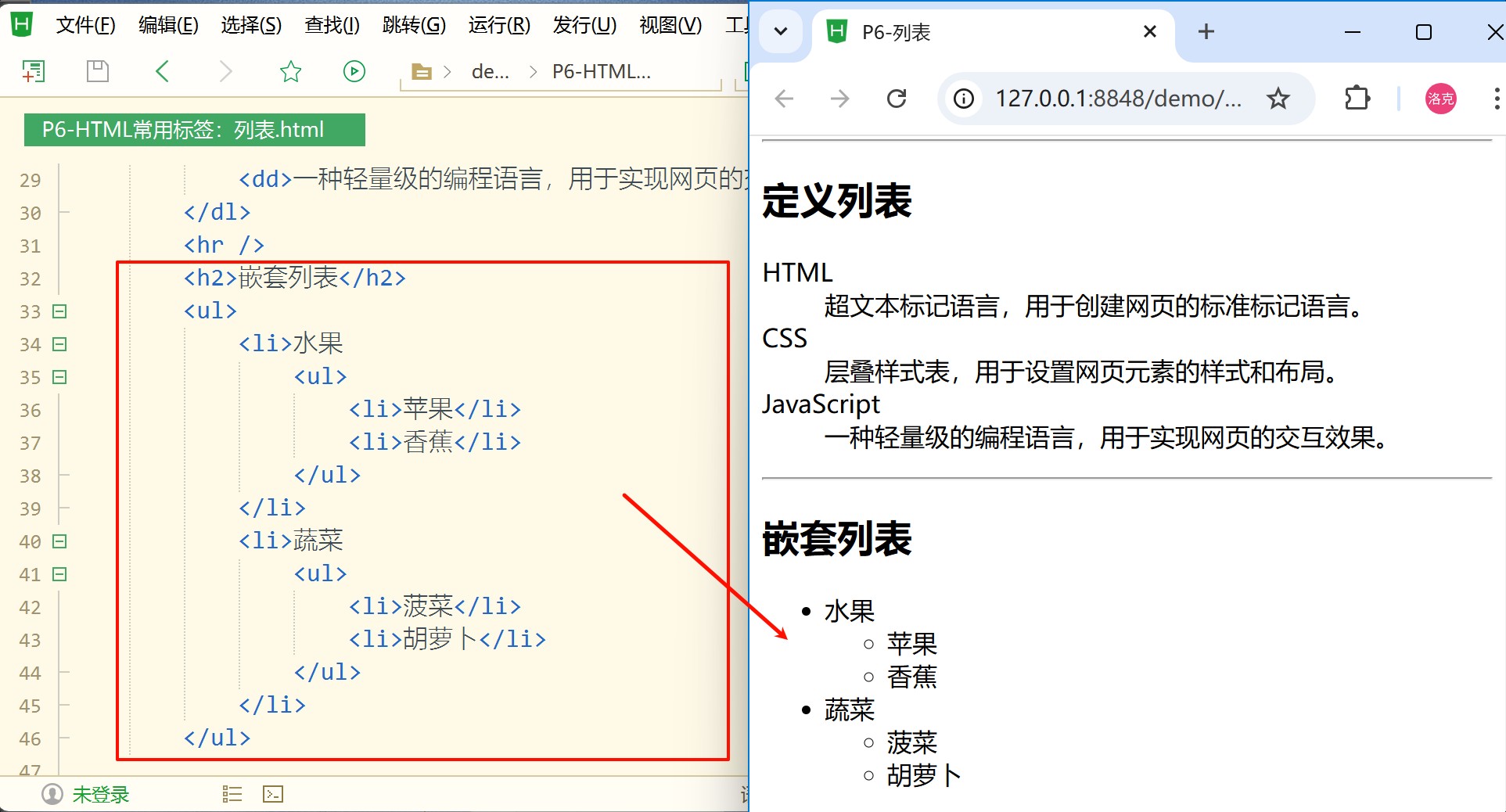The image size is (1506, 812).
Task: Bookmark this page with star icon
Action: tap(1278, 99)
